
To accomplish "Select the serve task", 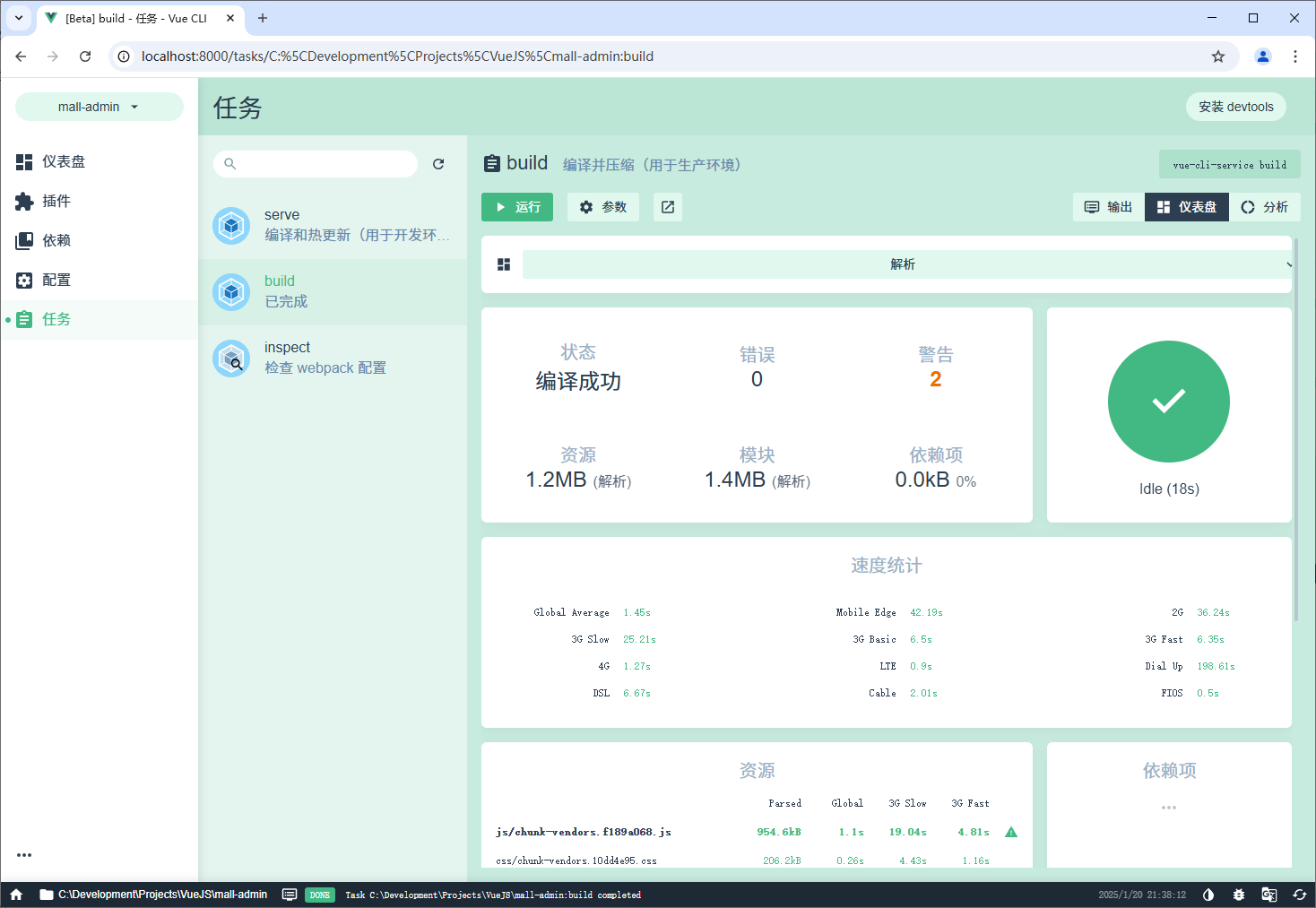I will pos(333,226).
